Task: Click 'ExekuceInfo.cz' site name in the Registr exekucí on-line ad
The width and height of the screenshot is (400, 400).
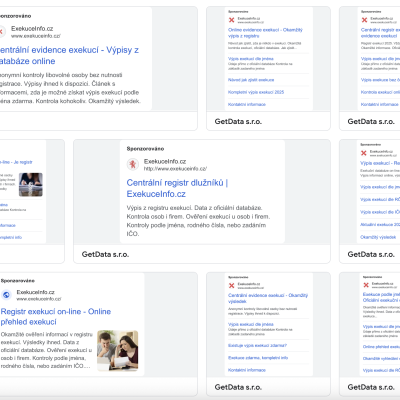Action: (36, 292)
